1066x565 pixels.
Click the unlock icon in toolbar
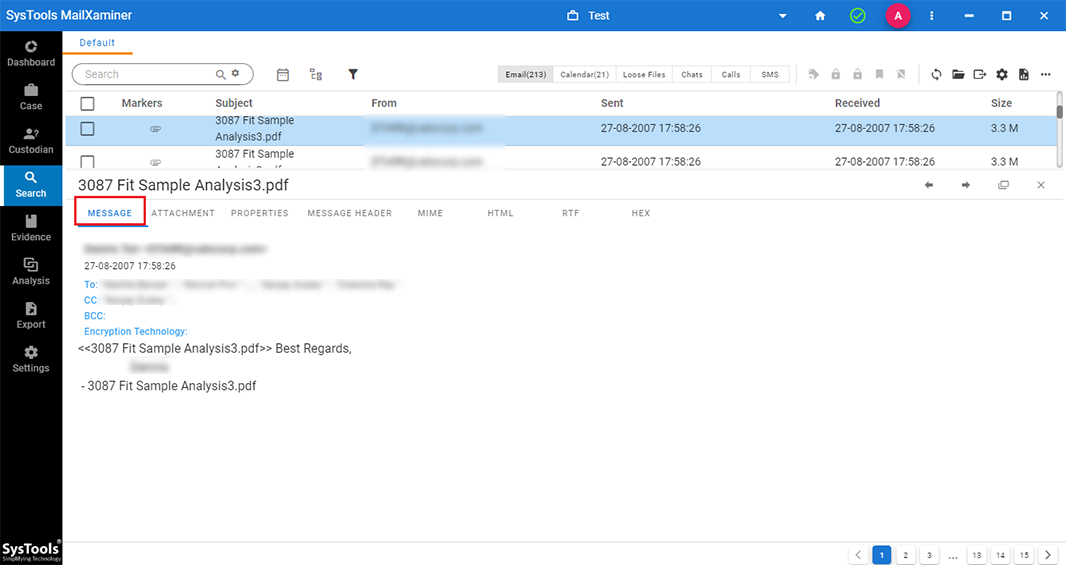click(x=857, y=75)
